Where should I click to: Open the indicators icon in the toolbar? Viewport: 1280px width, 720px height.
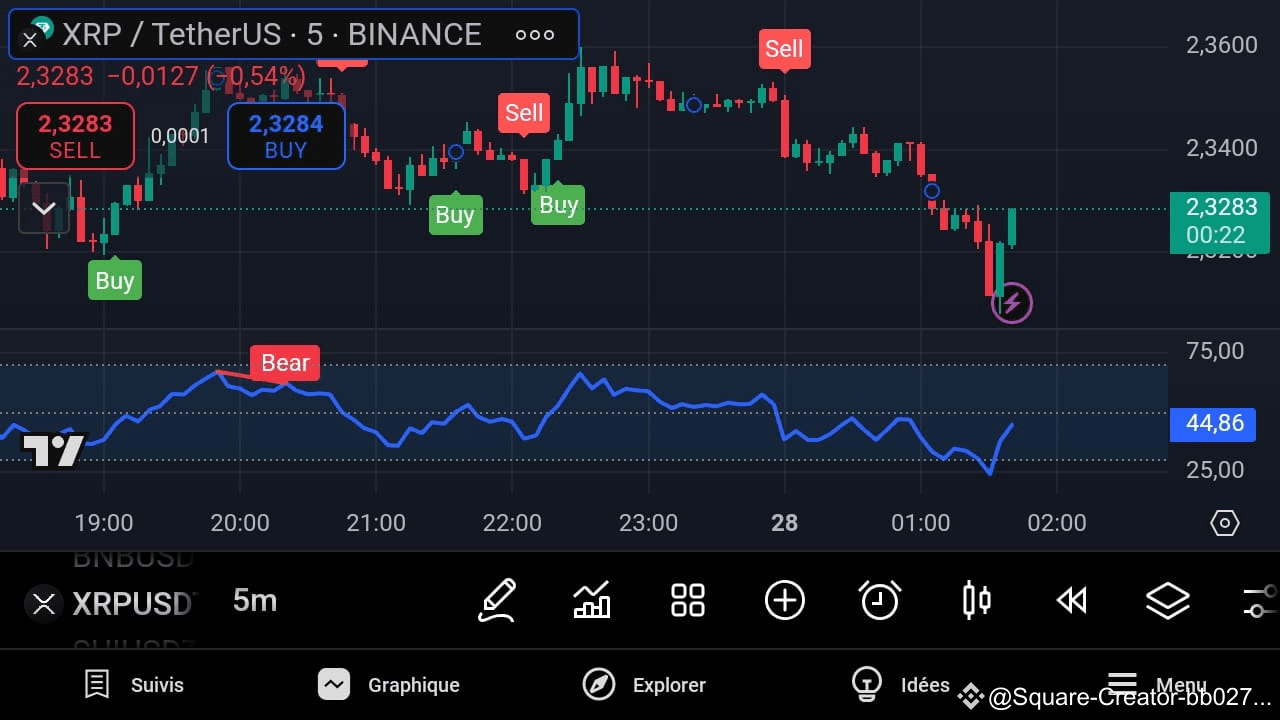coord(592,600)
